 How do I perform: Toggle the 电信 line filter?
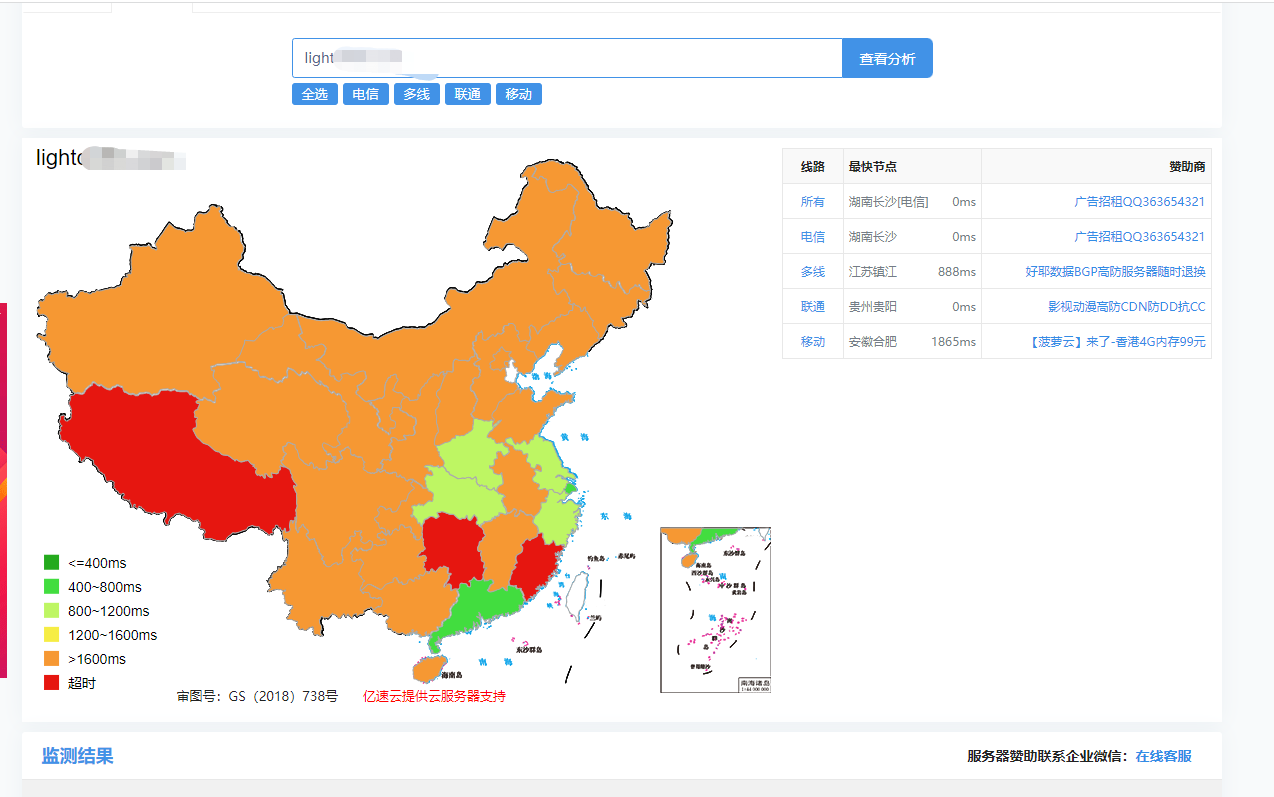tap(365, 94)
